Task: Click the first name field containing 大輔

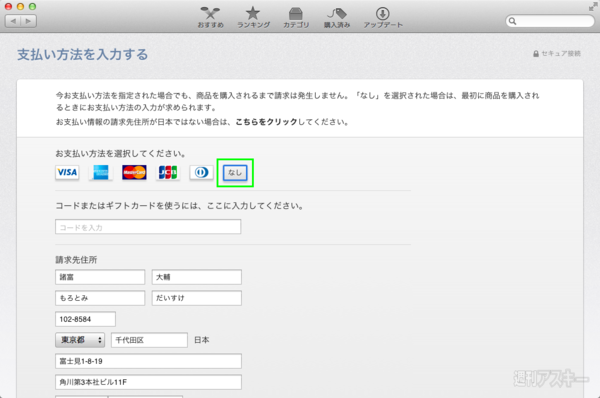Action: tap(197, 277)
